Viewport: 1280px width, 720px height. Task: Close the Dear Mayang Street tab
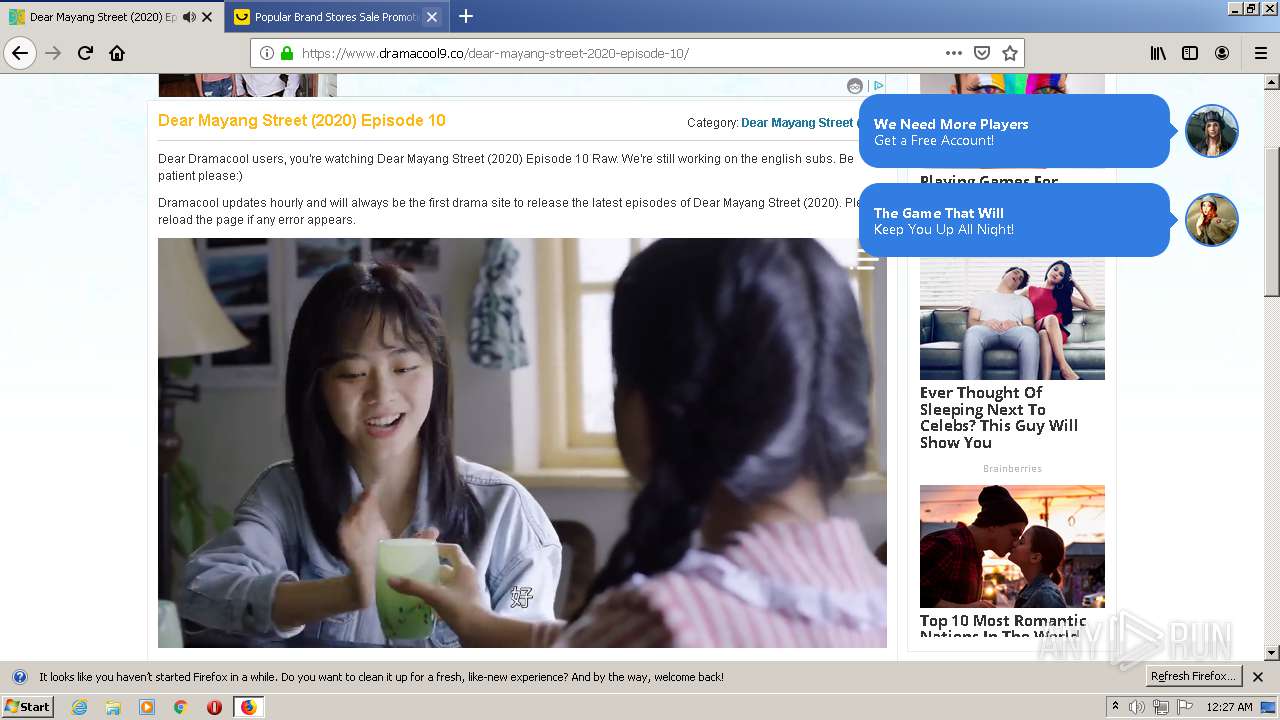pos(207,17)
